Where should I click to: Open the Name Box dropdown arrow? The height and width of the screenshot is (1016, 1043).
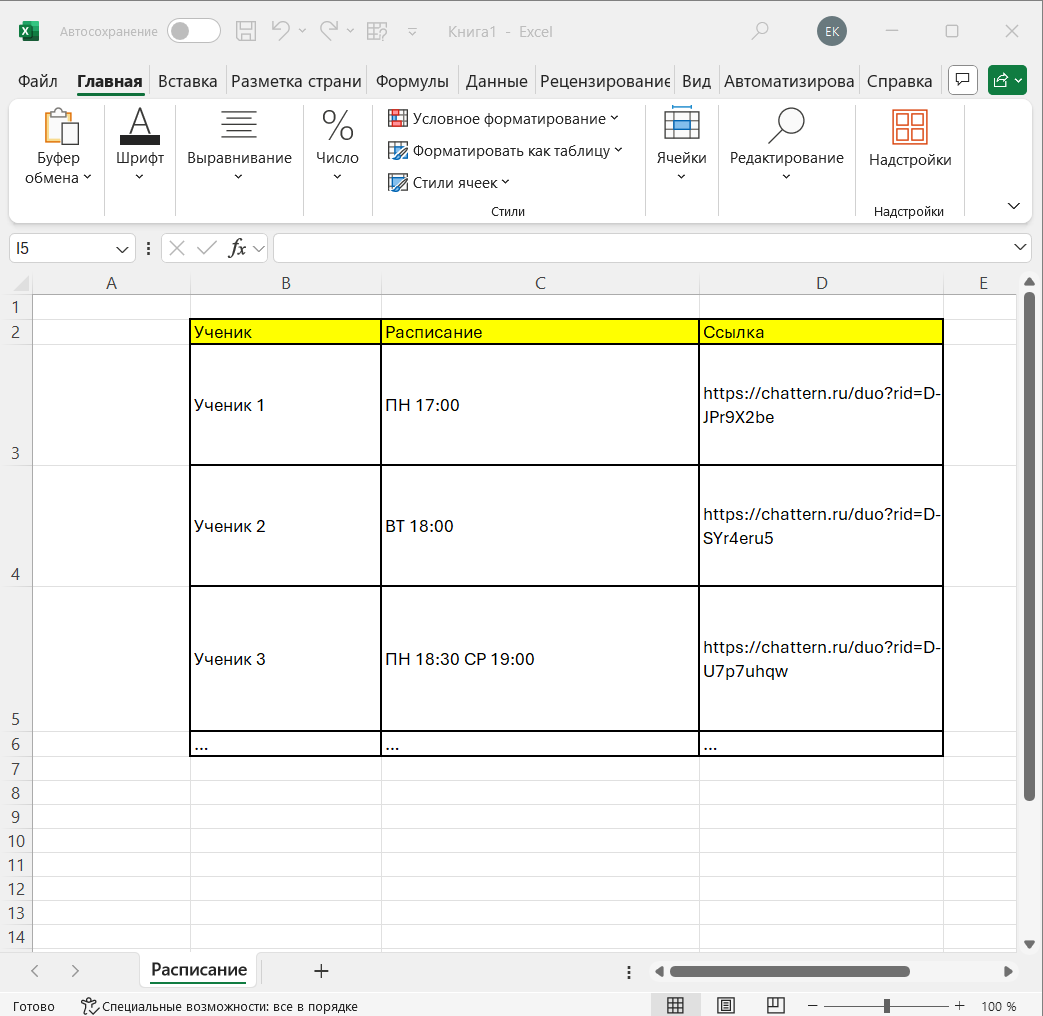click(123, 248)
